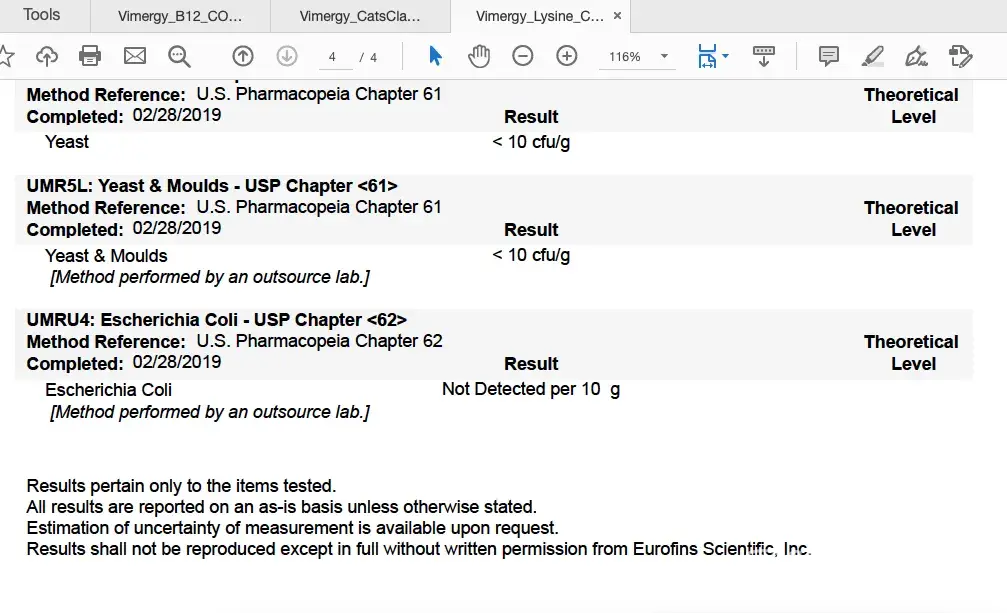Zoom in with plus button
This screenshot has width=1007, height=613.
567,56
